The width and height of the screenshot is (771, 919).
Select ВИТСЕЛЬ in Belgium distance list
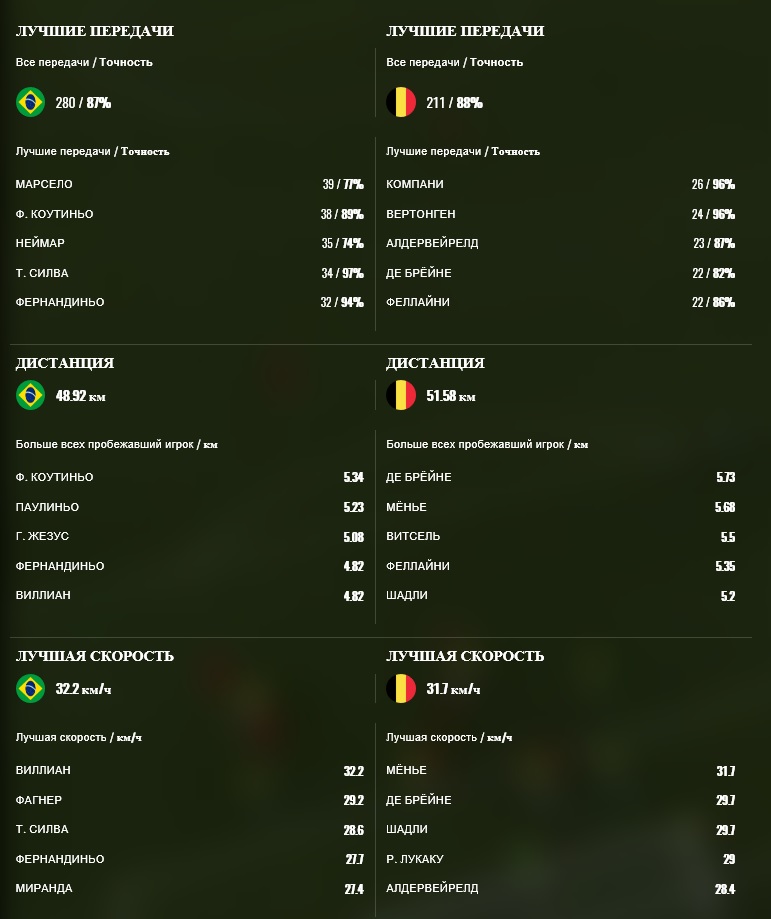(413, 536)
